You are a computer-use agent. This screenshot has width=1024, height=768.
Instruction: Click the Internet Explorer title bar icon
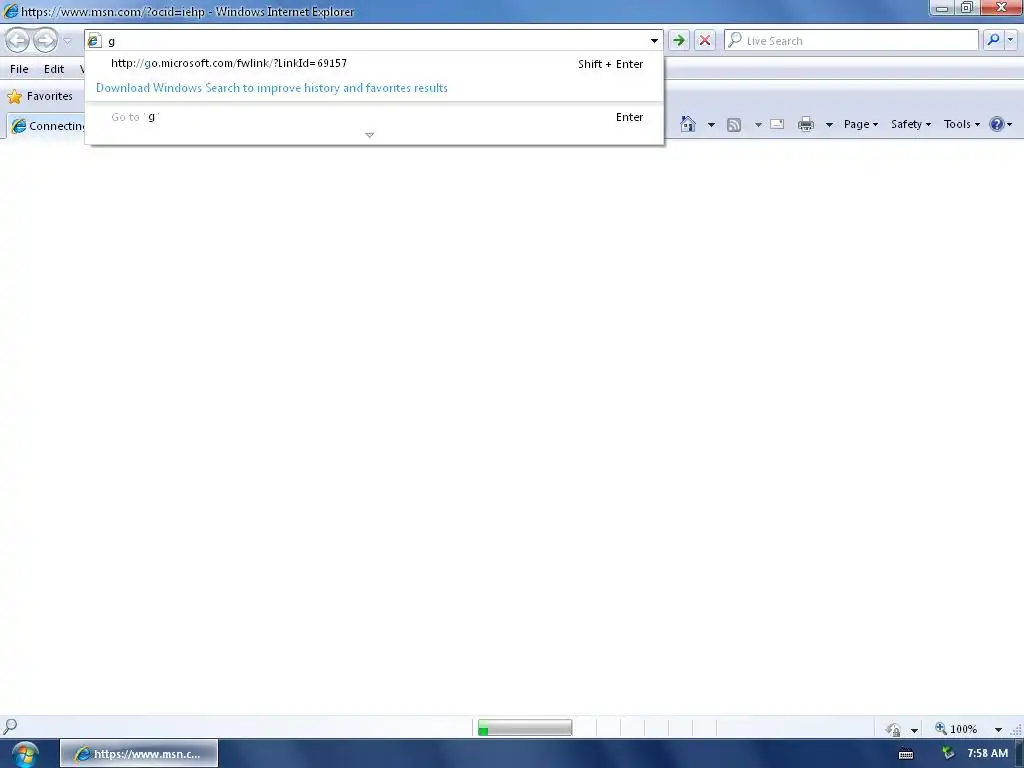tap(10, 11)
